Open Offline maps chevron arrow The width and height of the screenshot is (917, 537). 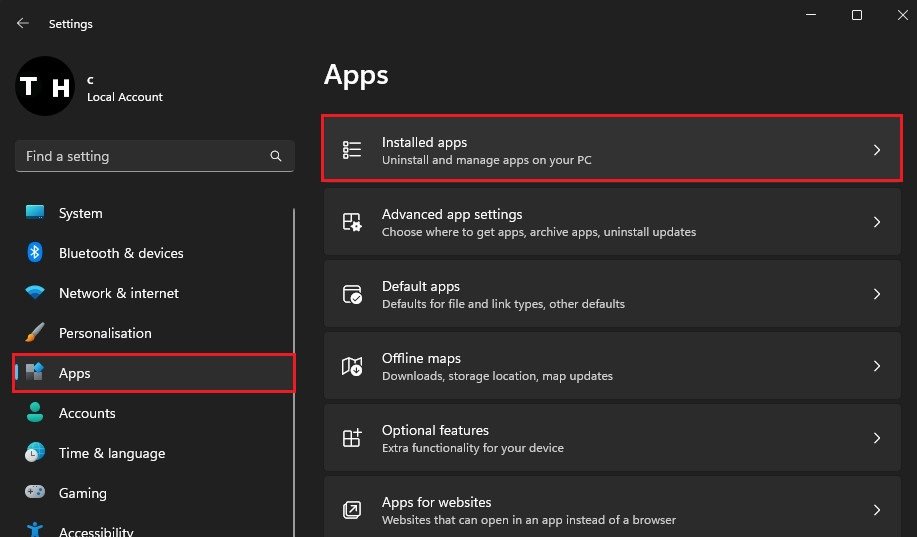coord(877,366)
